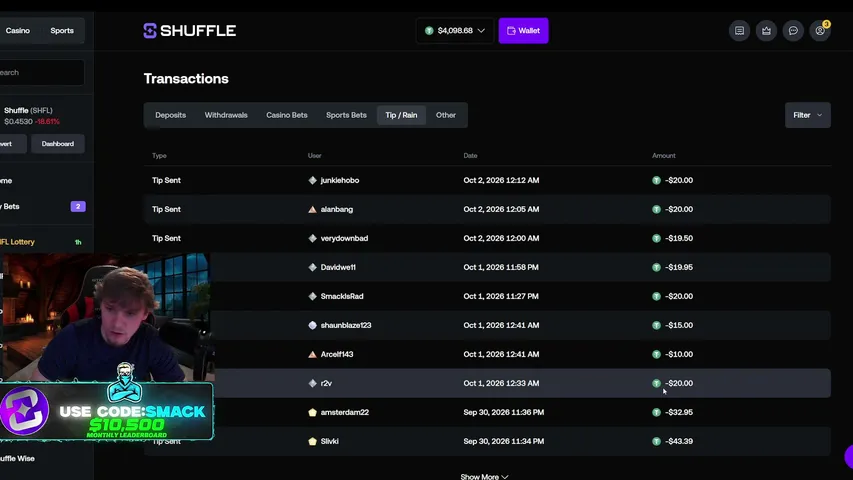This screenshot has height=480, width=853.
Task: Expand Show More transactions
Action: click(x=484, y=476)
